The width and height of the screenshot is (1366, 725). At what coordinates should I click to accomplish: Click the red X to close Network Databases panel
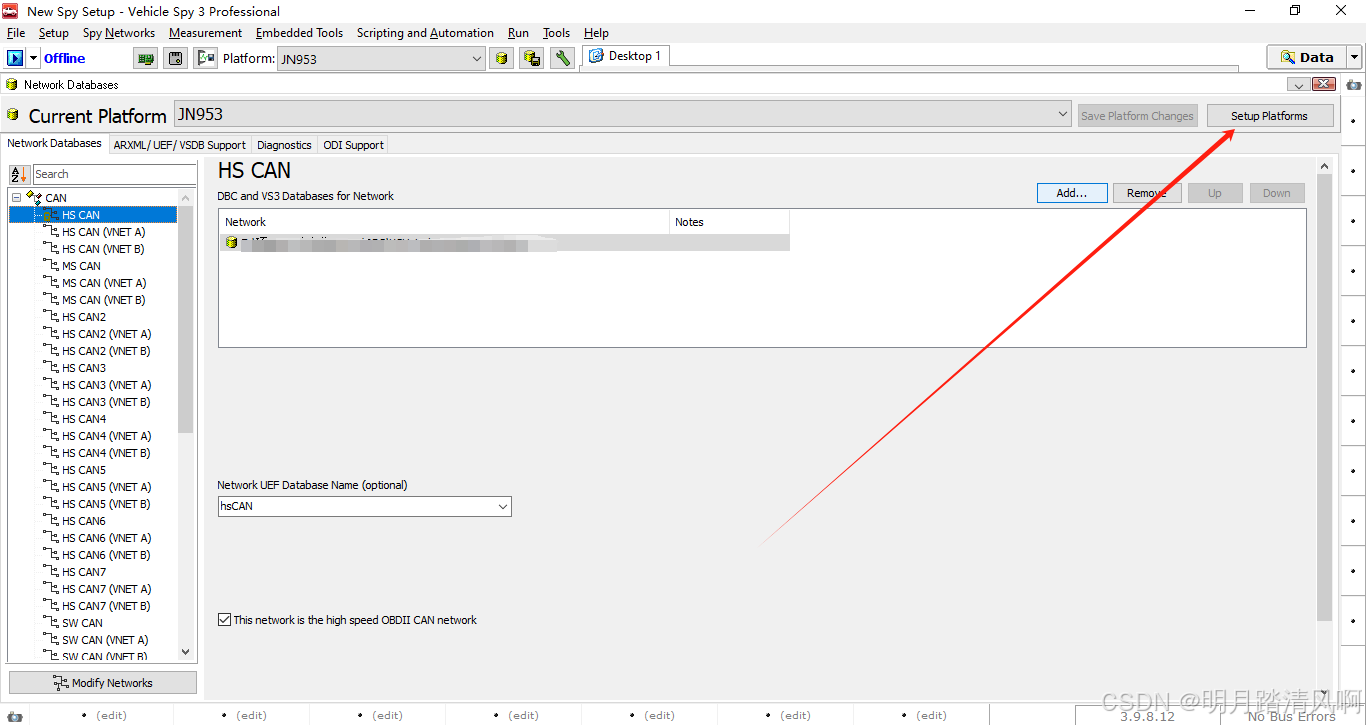coord(1325,84)
